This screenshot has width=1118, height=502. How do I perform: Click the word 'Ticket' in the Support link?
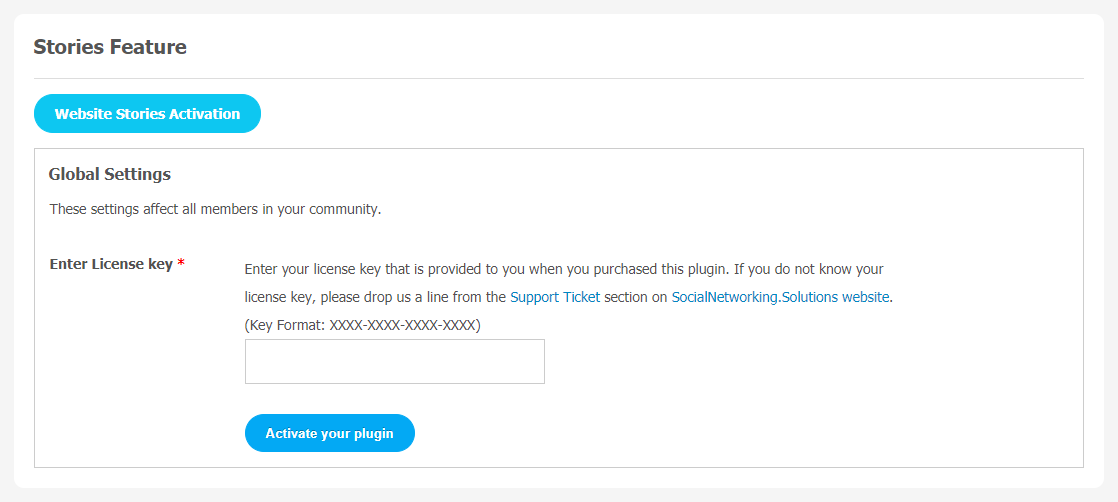(580, 297)
